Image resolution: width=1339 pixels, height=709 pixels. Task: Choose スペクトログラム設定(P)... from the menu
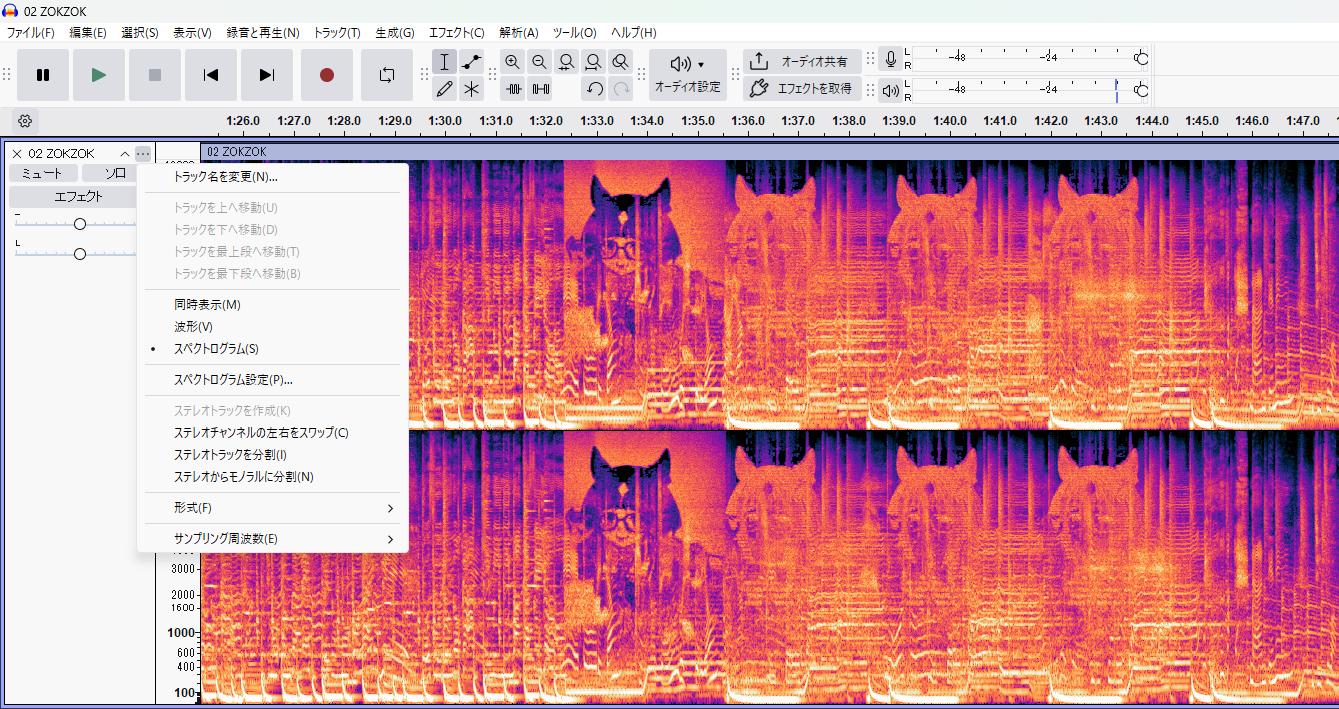(x=233, y=380)
